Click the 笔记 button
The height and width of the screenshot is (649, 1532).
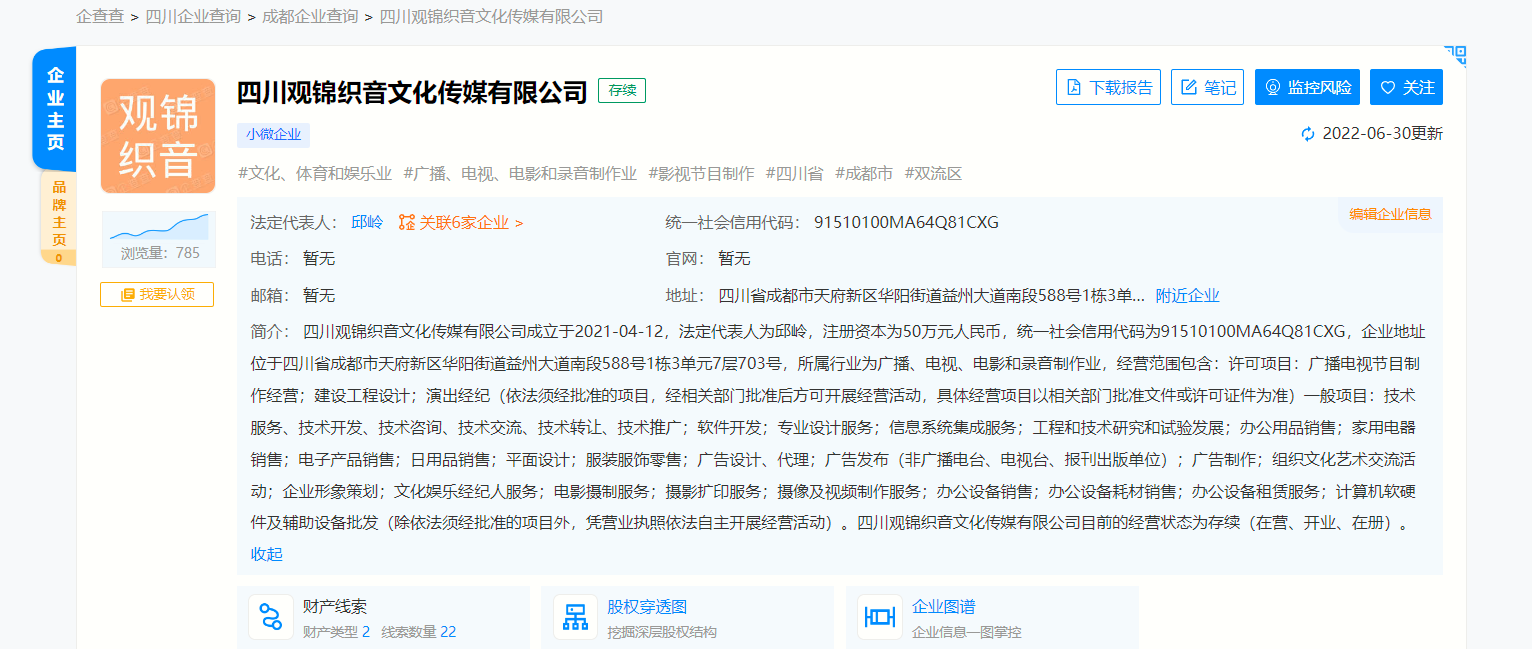pyautogui.click(x=1207, y=87)
